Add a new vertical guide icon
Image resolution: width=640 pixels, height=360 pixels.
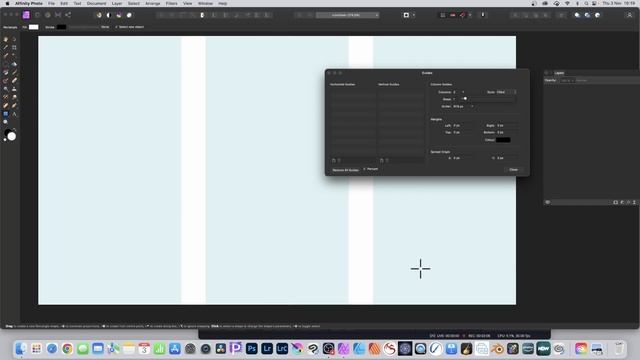[382, 160]
